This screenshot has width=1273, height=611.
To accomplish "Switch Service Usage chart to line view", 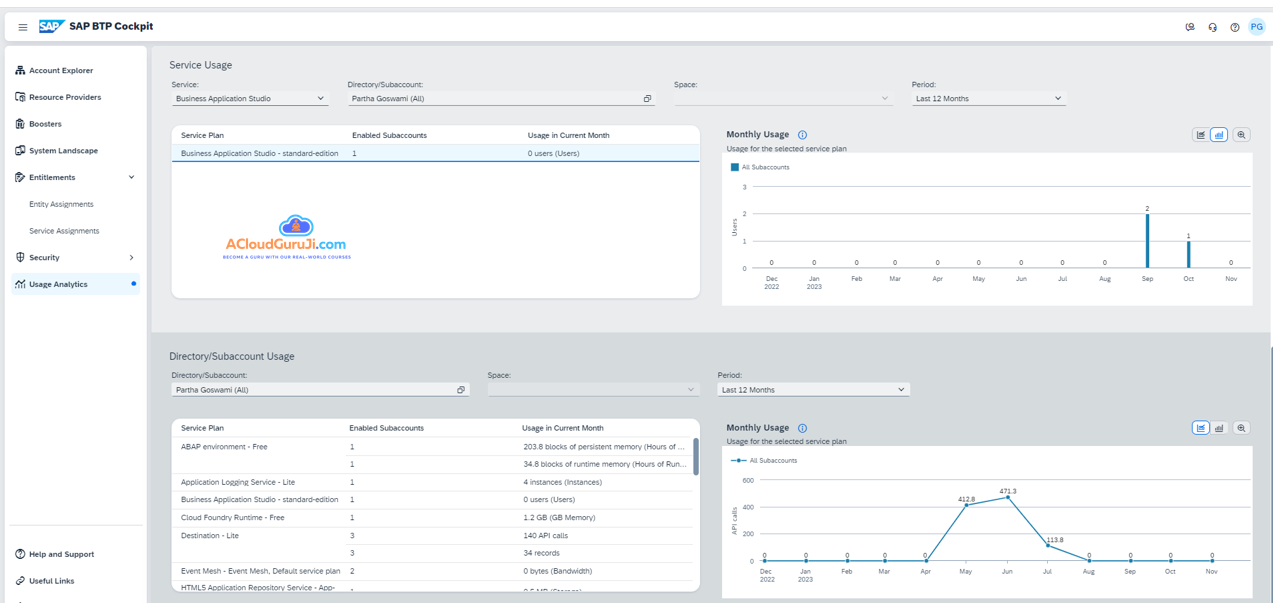I will coord(1200,135).
